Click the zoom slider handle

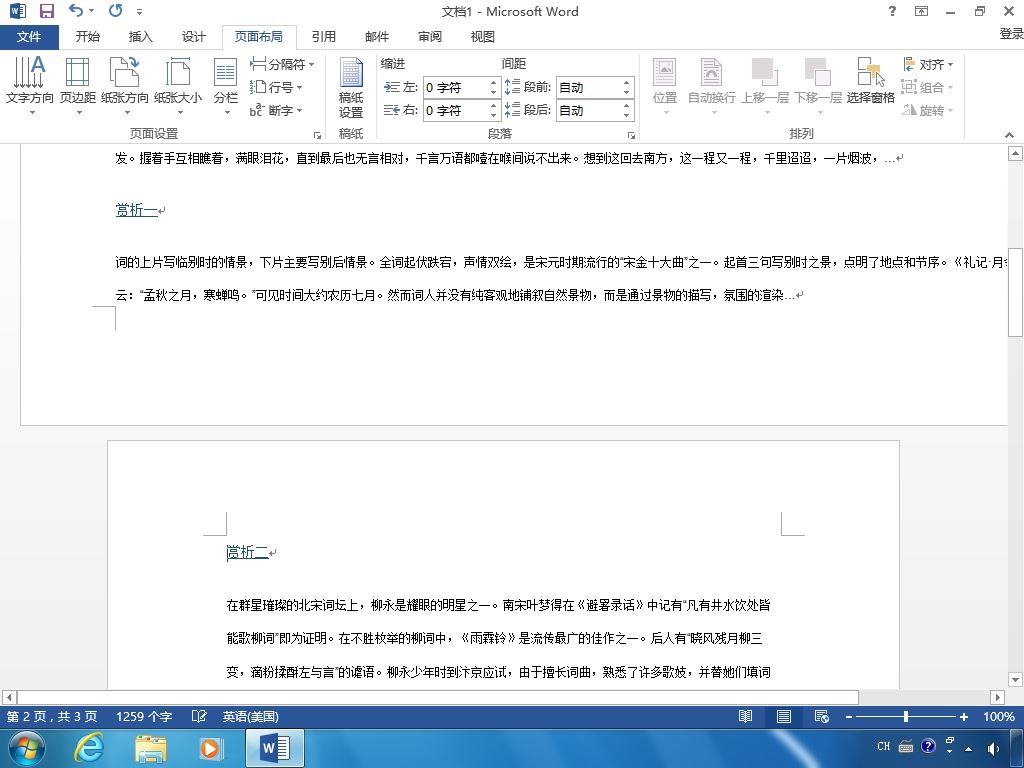(906, 716)
